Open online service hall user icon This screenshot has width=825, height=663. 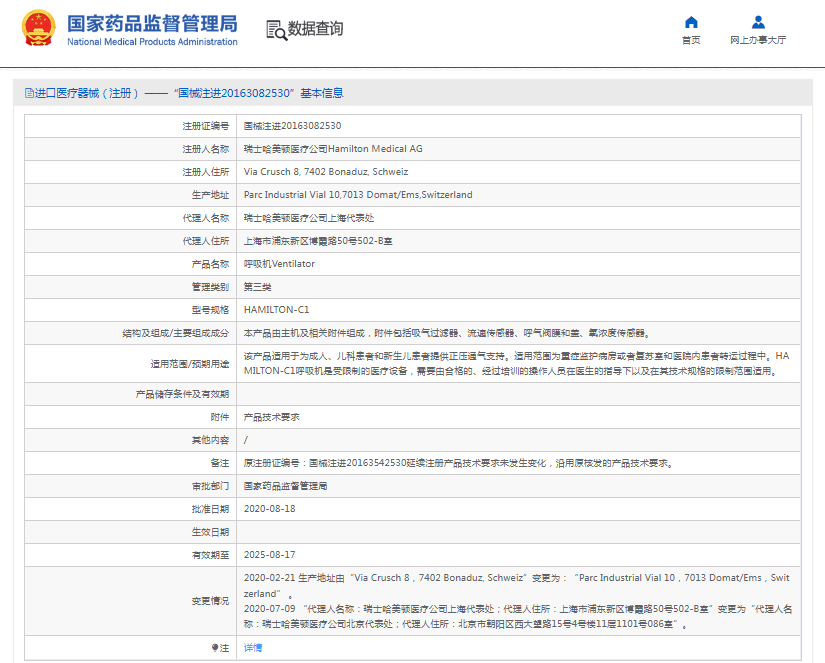(758, 22)
